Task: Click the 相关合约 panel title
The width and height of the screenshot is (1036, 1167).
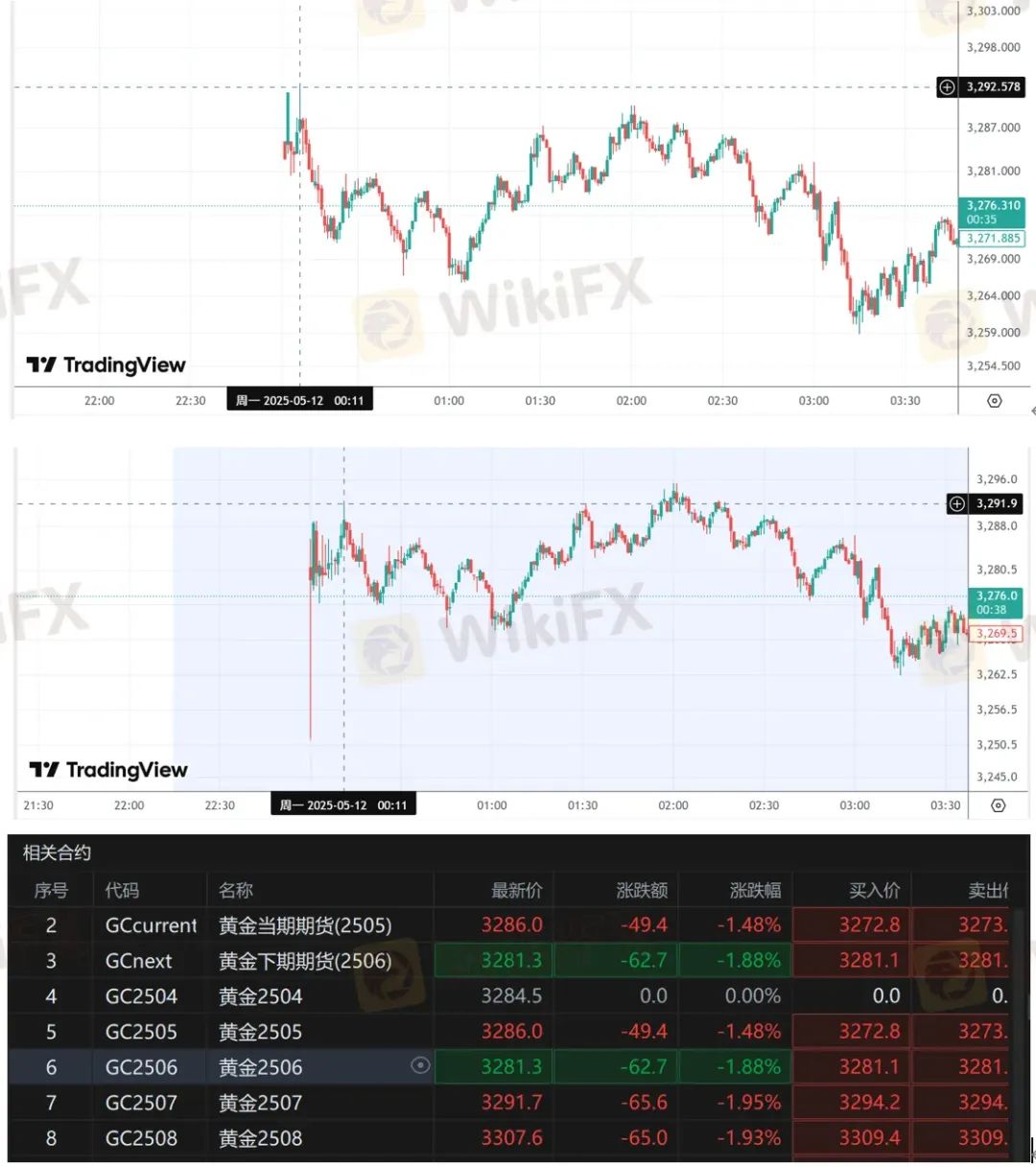Action: click(x=57, y=852)
